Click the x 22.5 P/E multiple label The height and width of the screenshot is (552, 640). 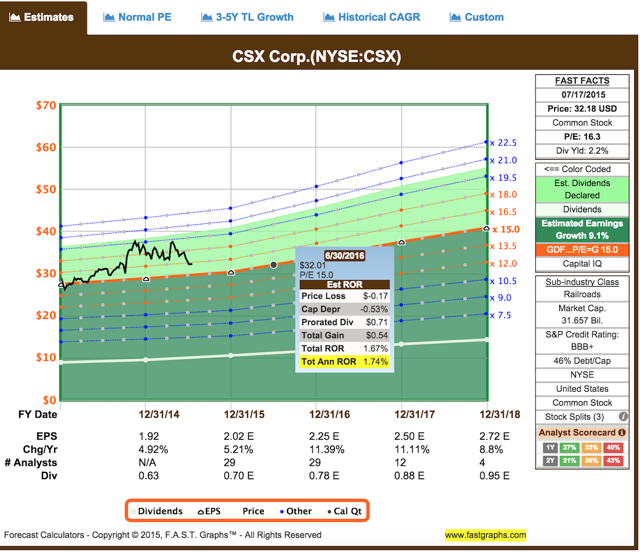503,143
